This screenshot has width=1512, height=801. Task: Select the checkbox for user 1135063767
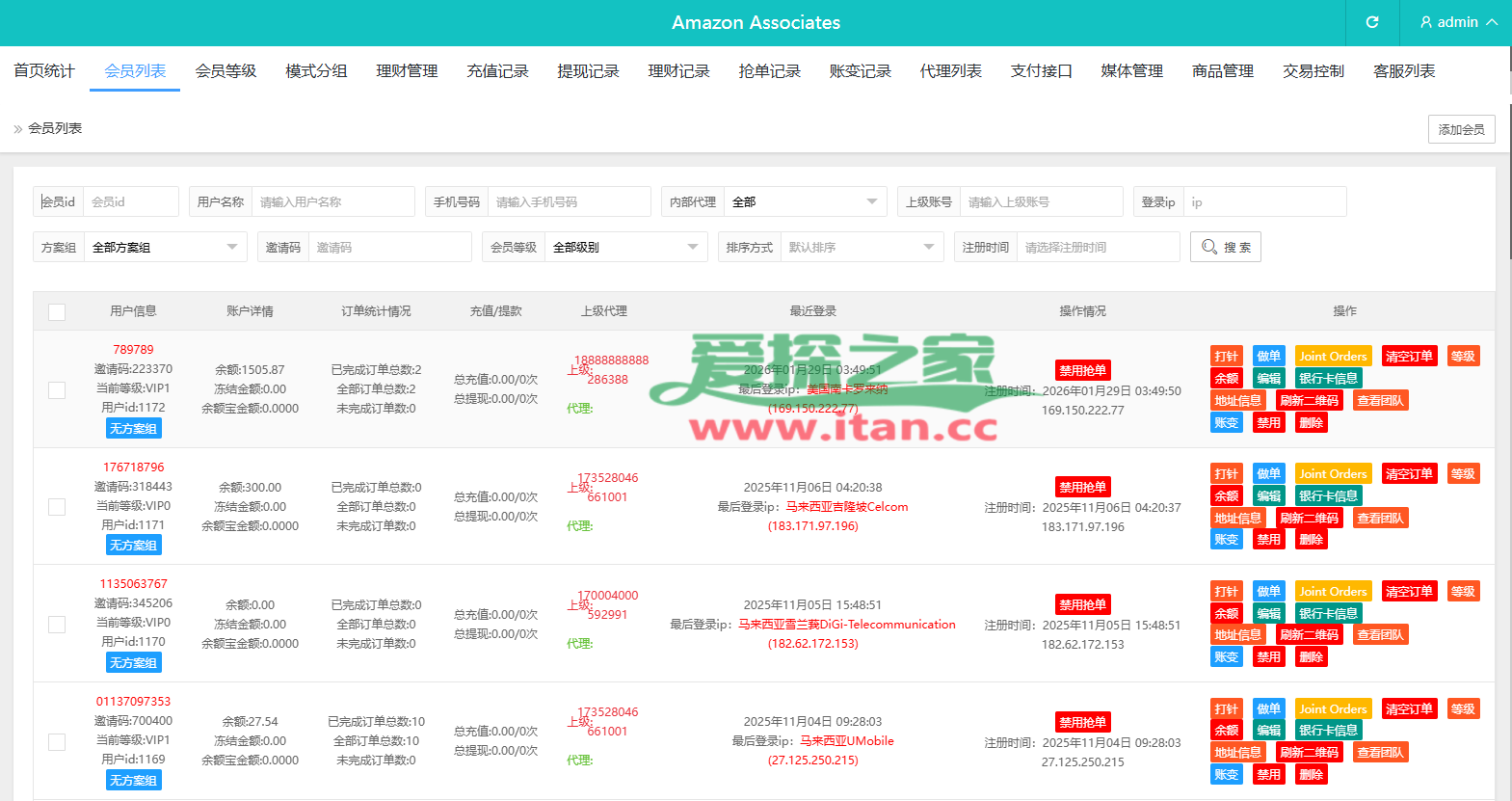point(57,625)
